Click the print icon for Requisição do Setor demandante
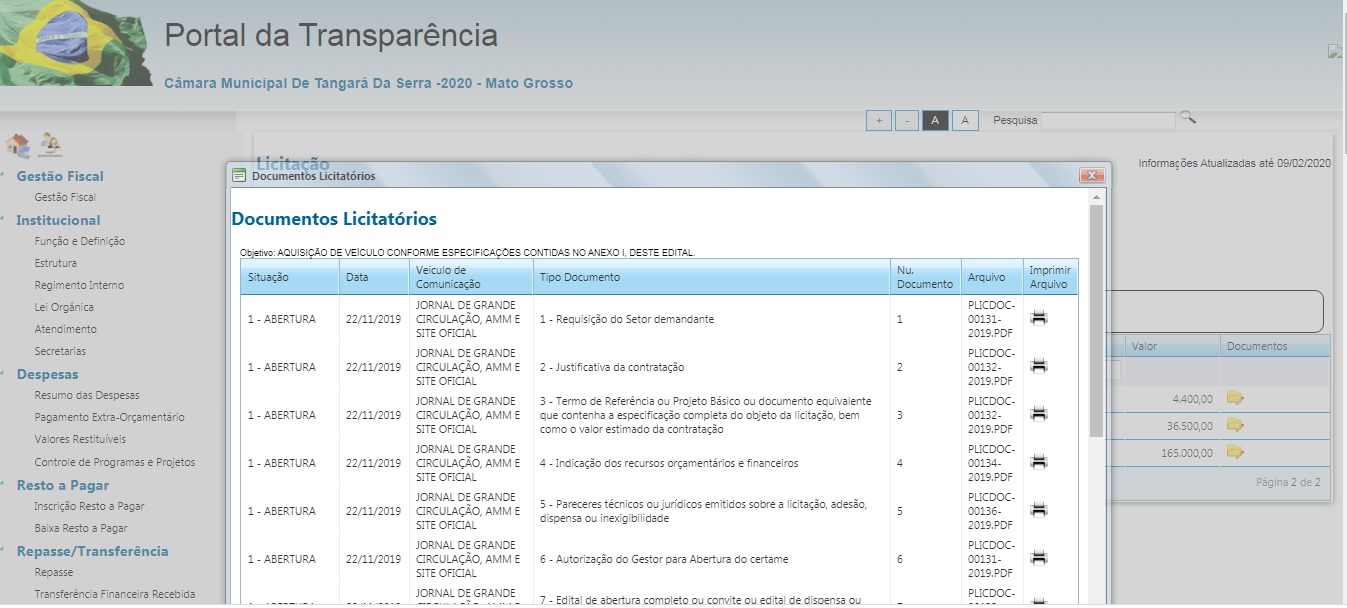The image size is (1347, 608). (x=1039, y=318)
